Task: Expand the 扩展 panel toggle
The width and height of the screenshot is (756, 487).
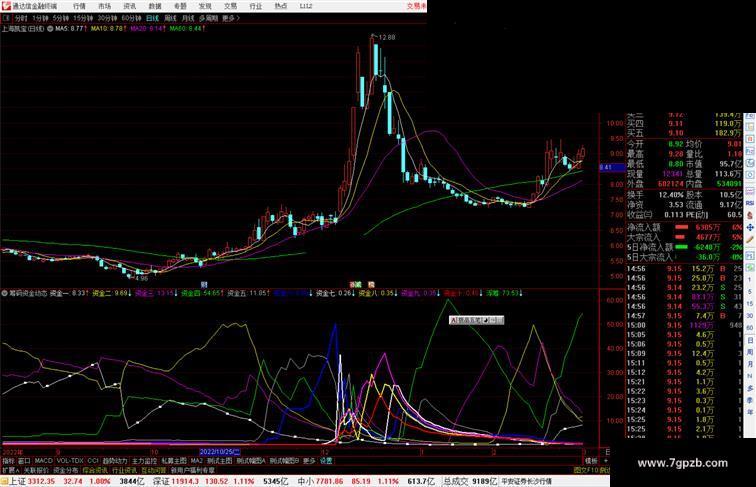Action: [10, 470]
